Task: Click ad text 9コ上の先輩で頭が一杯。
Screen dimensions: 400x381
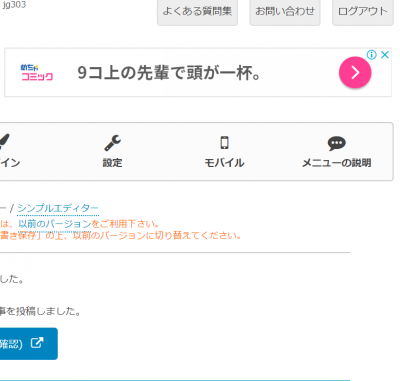Action: click(169, 73)
